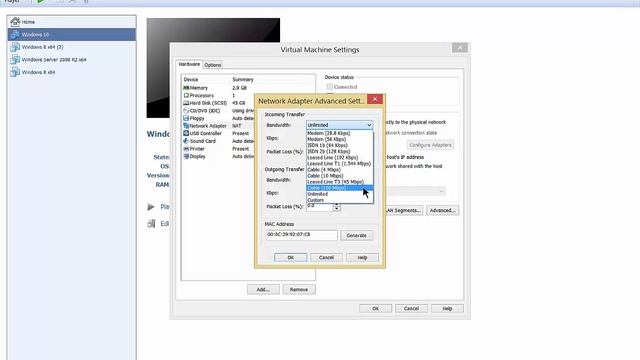Click the Add... hardware button
Image resolution: width=640 pixels, height=360 pixels.
pyautogui.click(x=263, y=289)
